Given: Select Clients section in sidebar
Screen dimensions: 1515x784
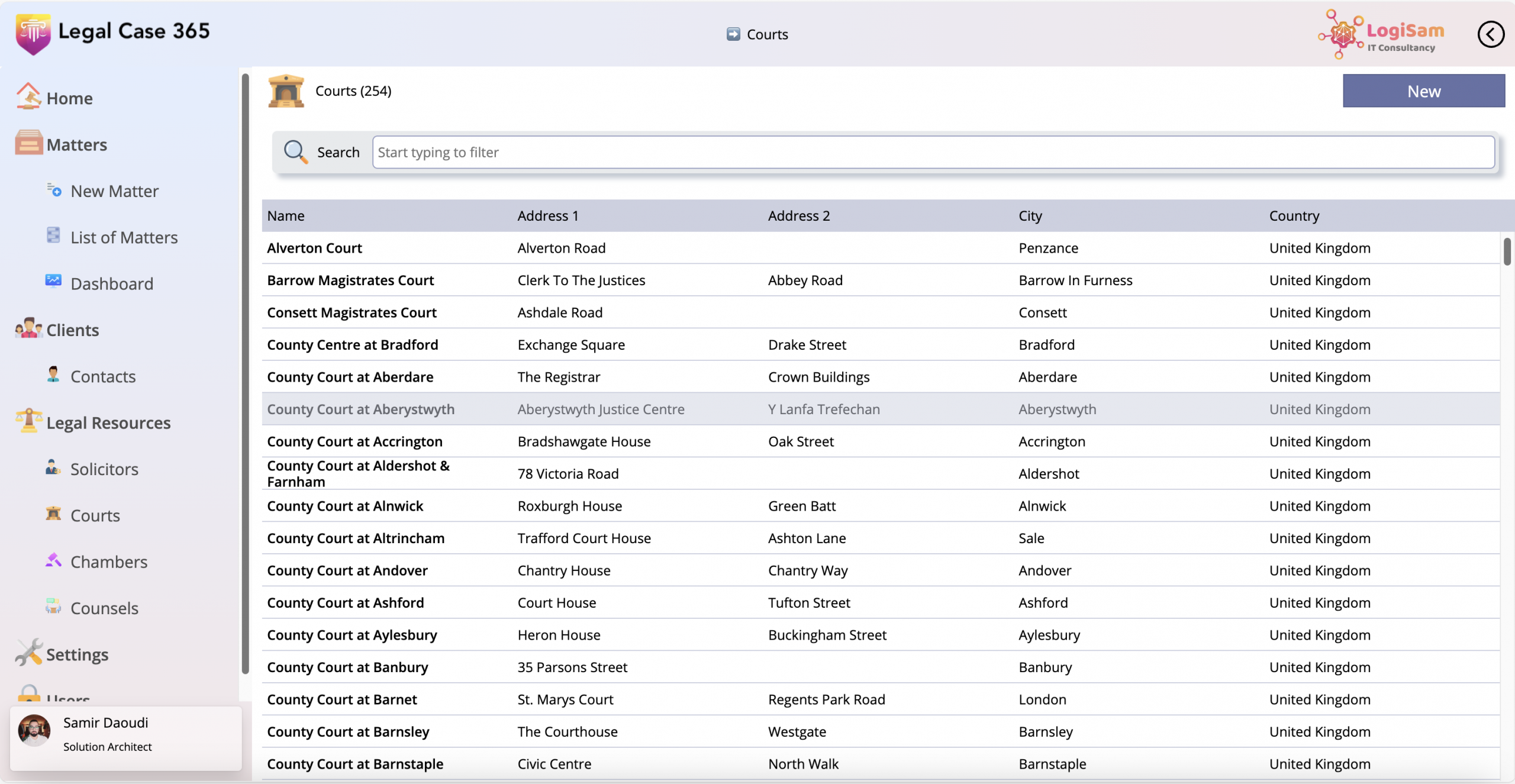Looking at the screenshot, I should (x=72, y=330).
